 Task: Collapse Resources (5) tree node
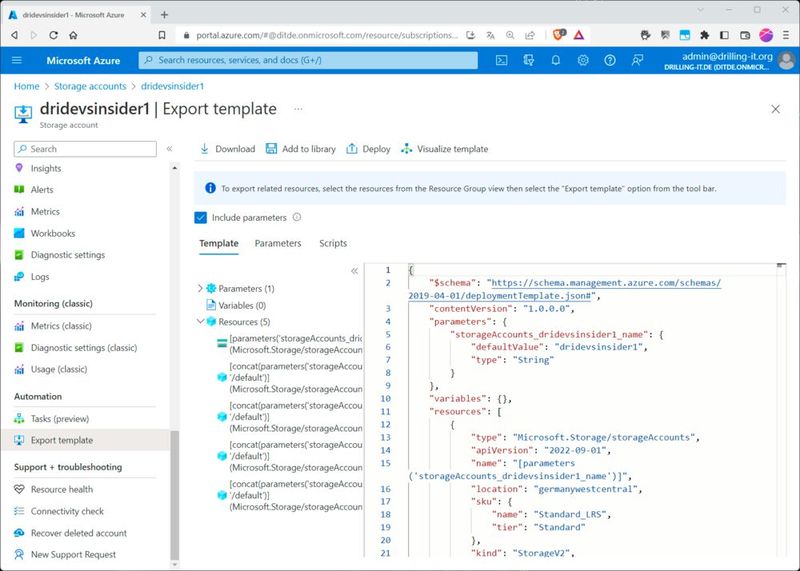(x=200, y=321)
